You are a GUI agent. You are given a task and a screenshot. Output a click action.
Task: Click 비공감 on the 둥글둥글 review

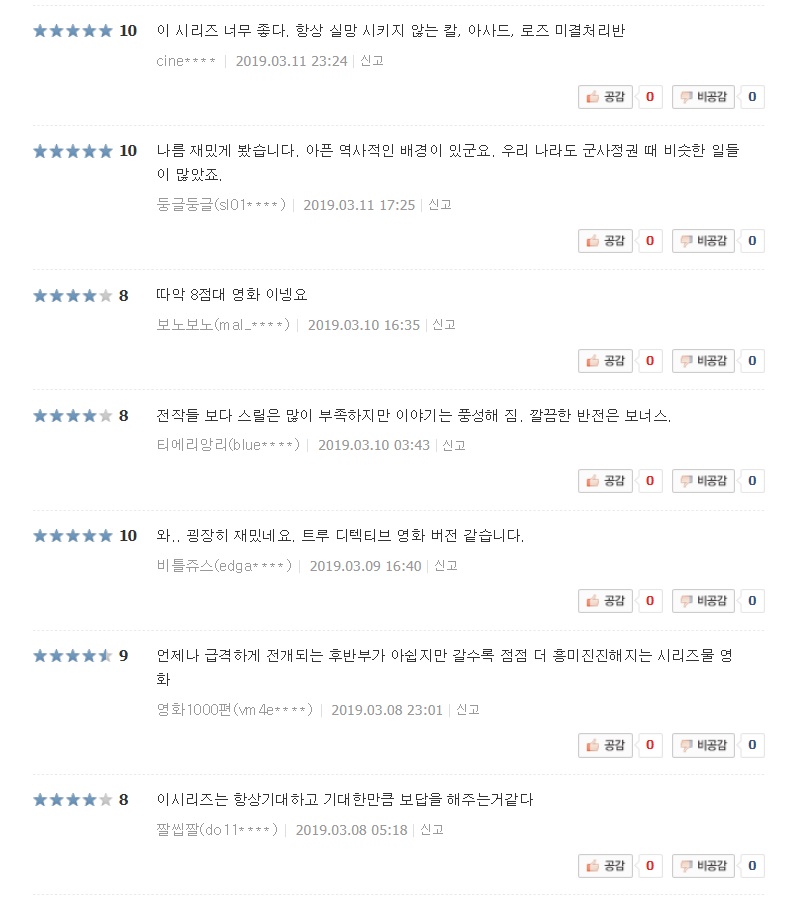click(x=703, y=241)
